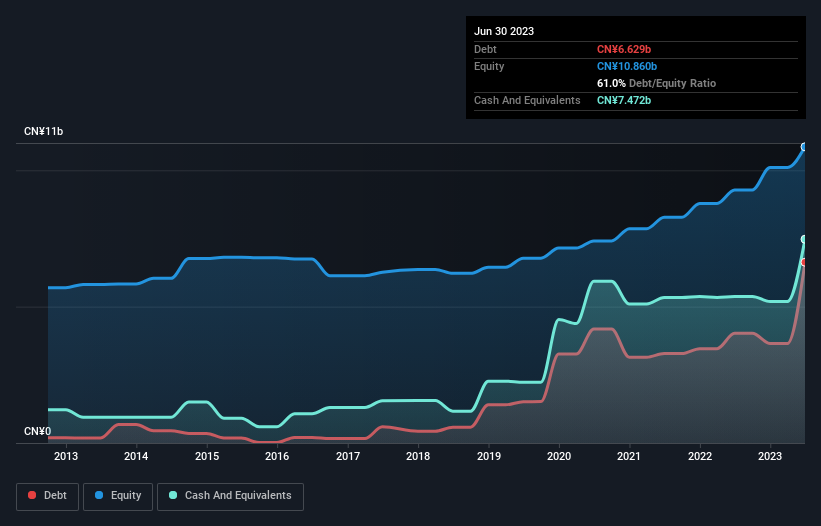Select the Debt end data marker
This screenshot has height=526, width=821.
(x=804, y=262)
